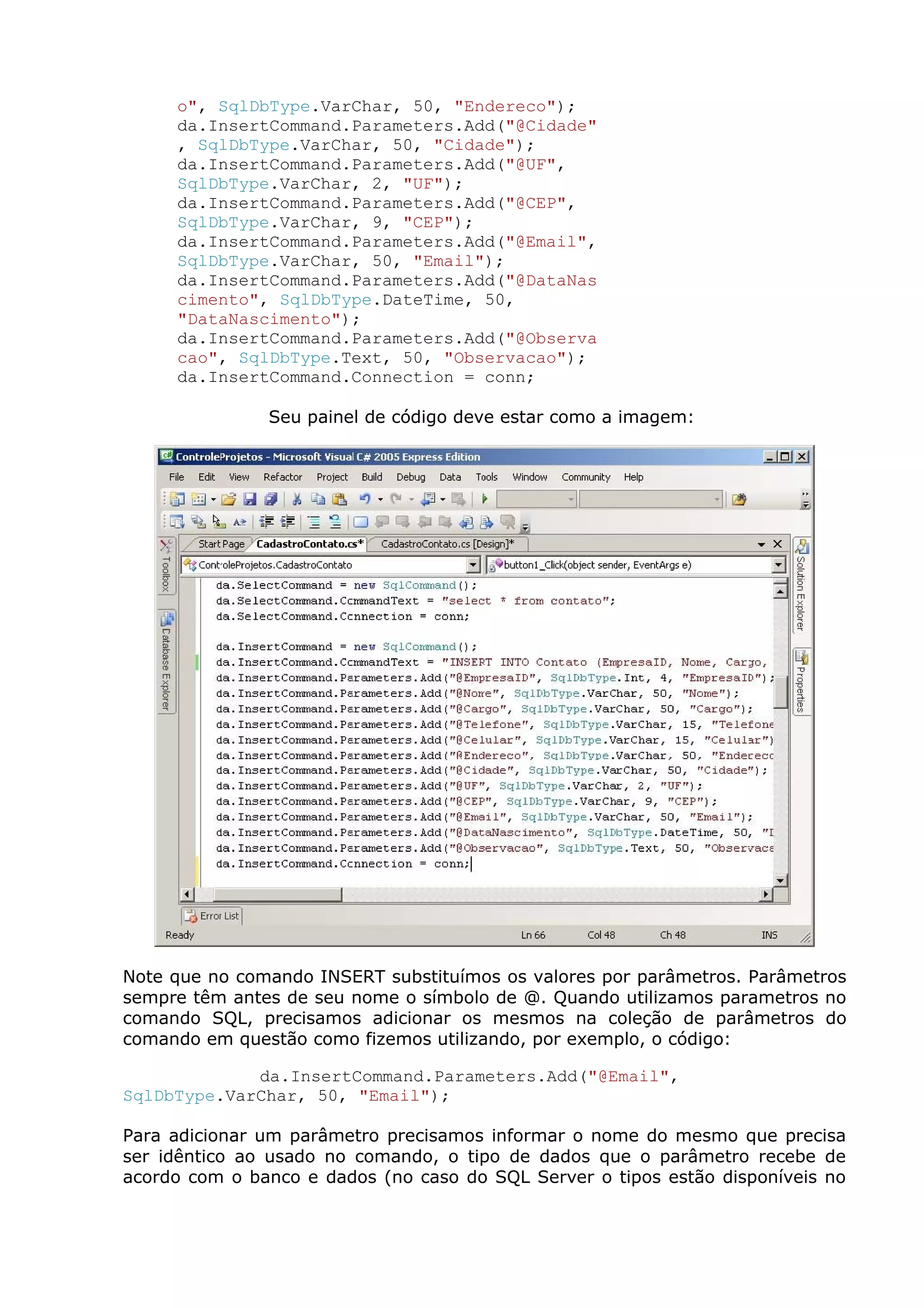The width and height of the screenshot is (924, 1308).
Task: Comment out the selected lines icon
Action: point(314,522)
